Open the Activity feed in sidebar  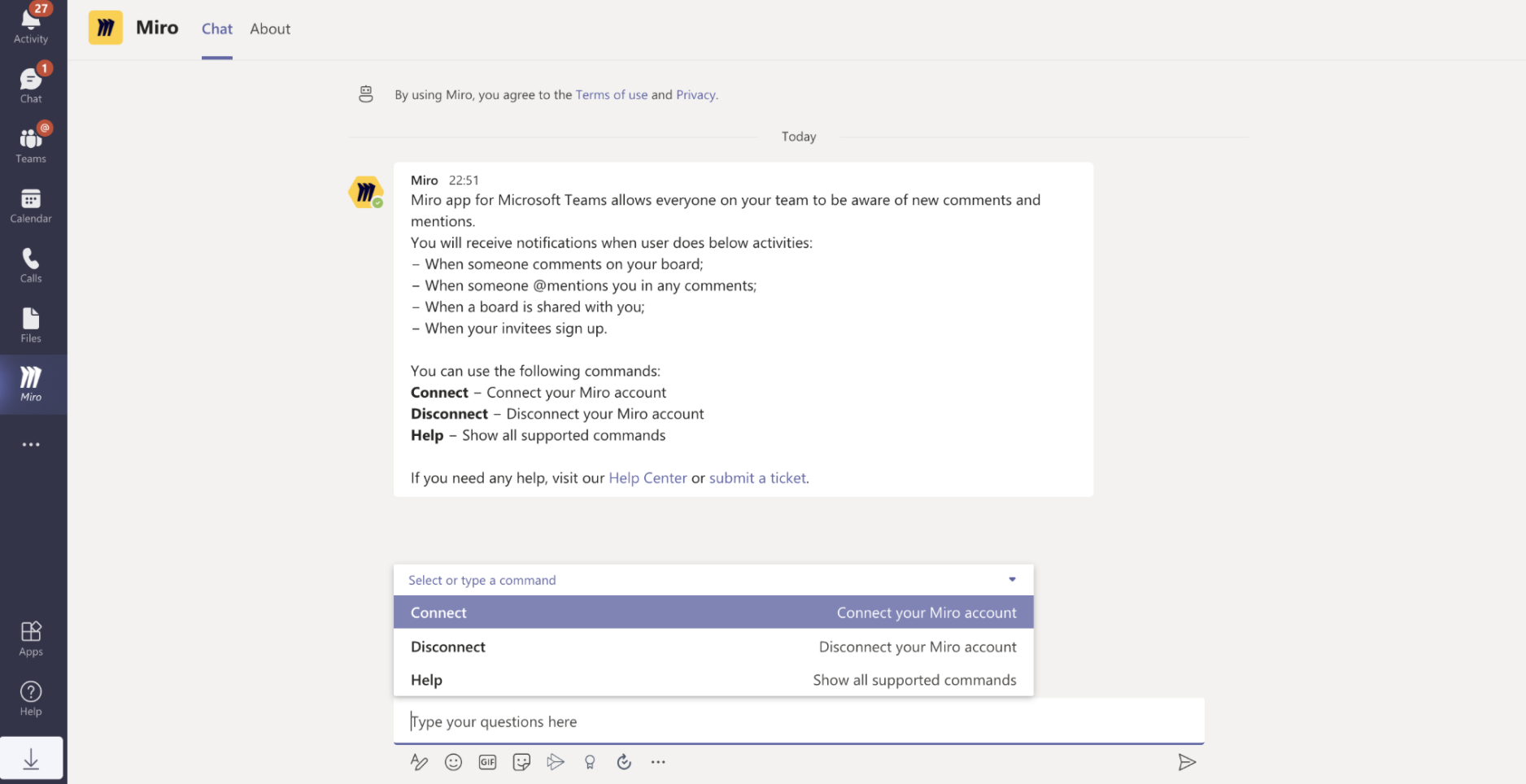(31, 24)
